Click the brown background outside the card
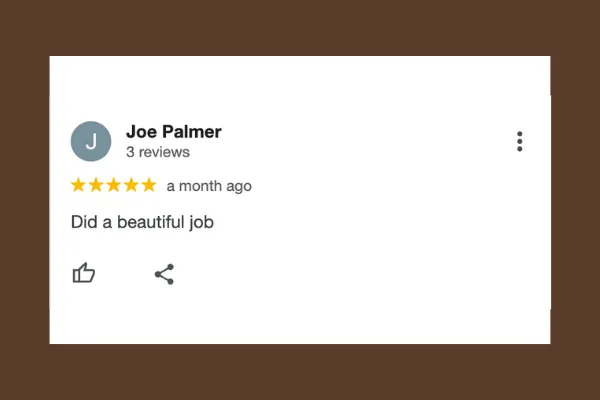The image size is (600, 400). (300, 27)
